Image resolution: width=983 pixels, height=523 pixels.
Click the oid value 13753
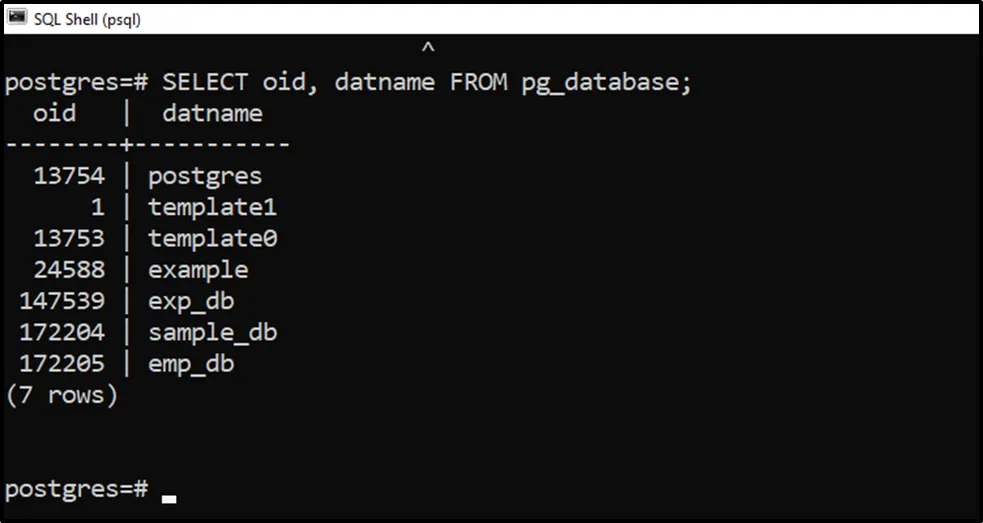pyautogui.click(x=68, y=239)
